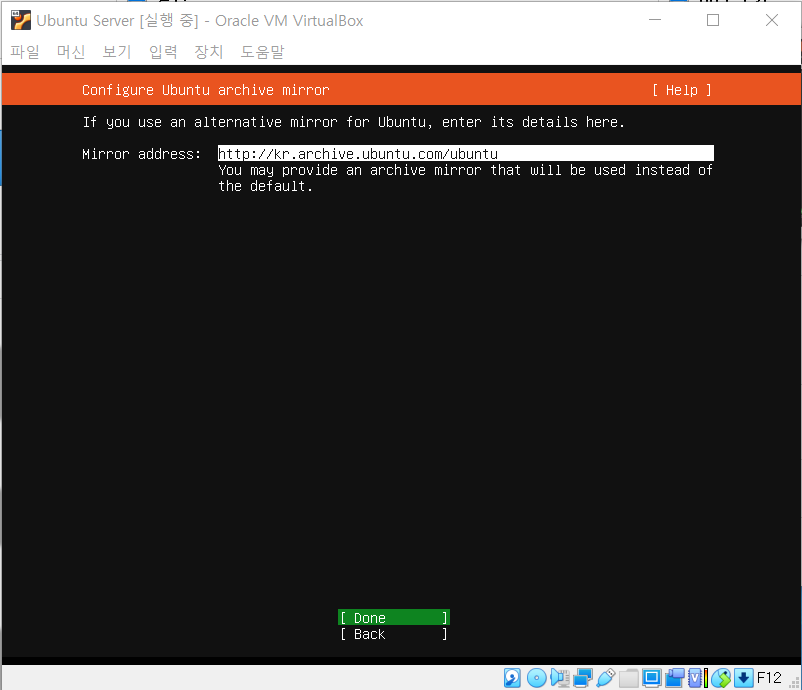This screenshot has height=690, width=802.
Task: Click the USB devices status icon
Action: pyautogui.click(x=606, y=678)
